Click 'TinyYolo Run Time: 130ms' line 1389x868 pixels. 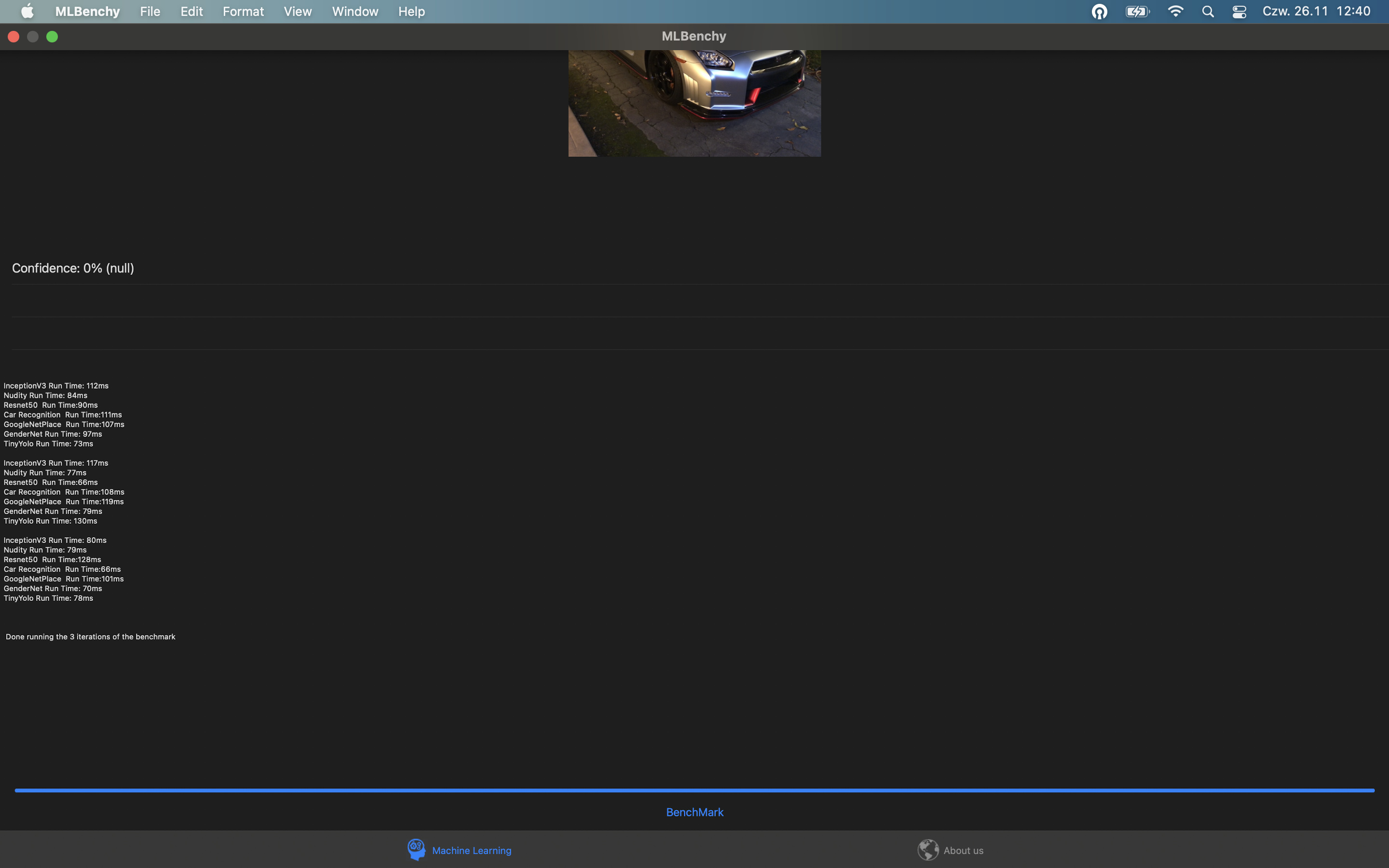coord(51,521)
